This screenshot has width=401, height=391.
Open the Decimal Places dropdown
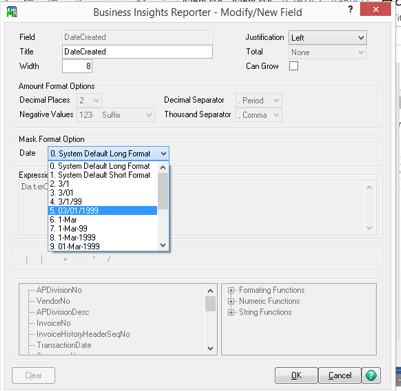tap(89, 100)
